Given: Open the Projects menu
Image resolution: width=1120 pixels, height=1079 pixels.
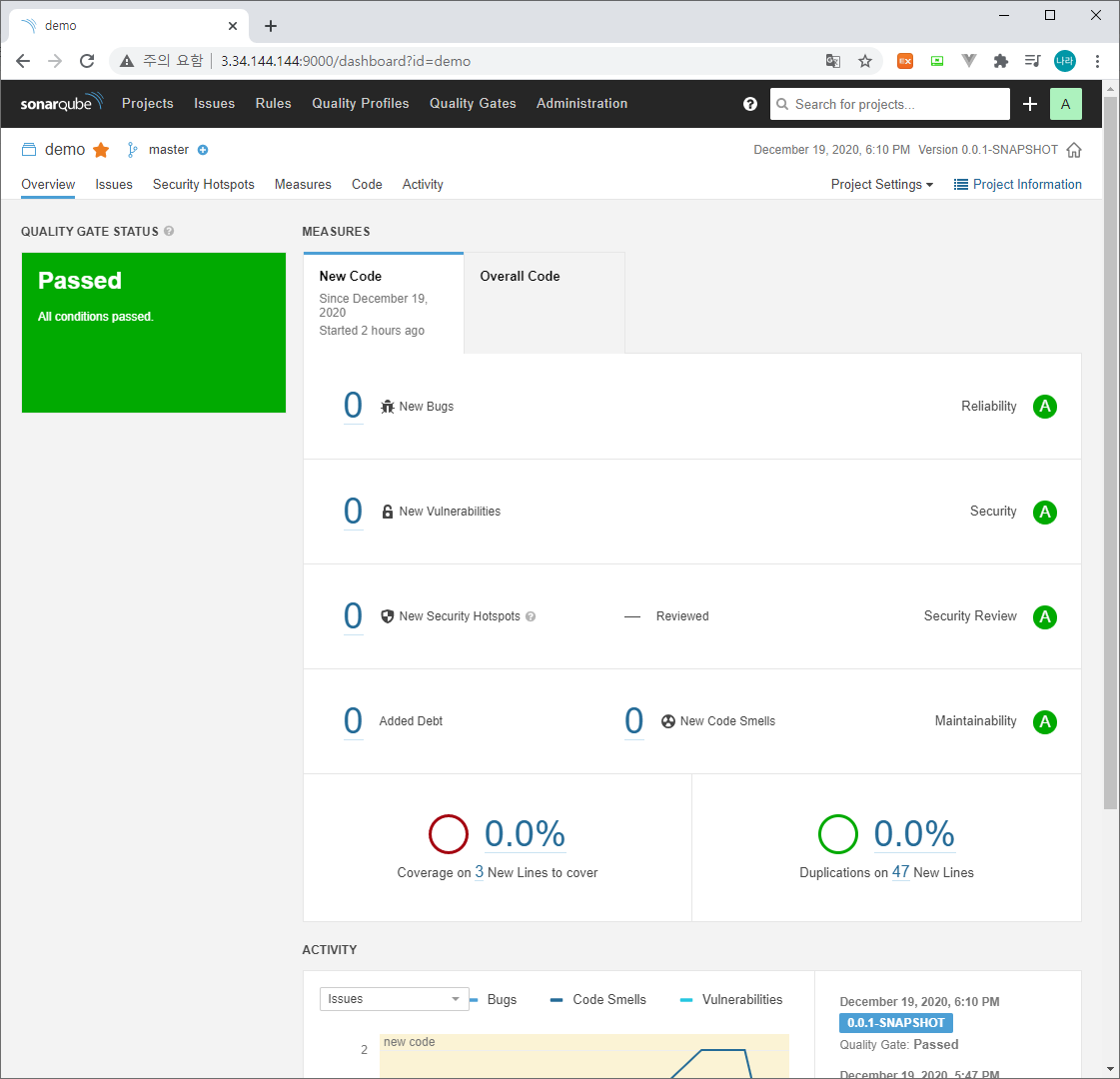Looking at the screenshot, I should pos(148,104).
